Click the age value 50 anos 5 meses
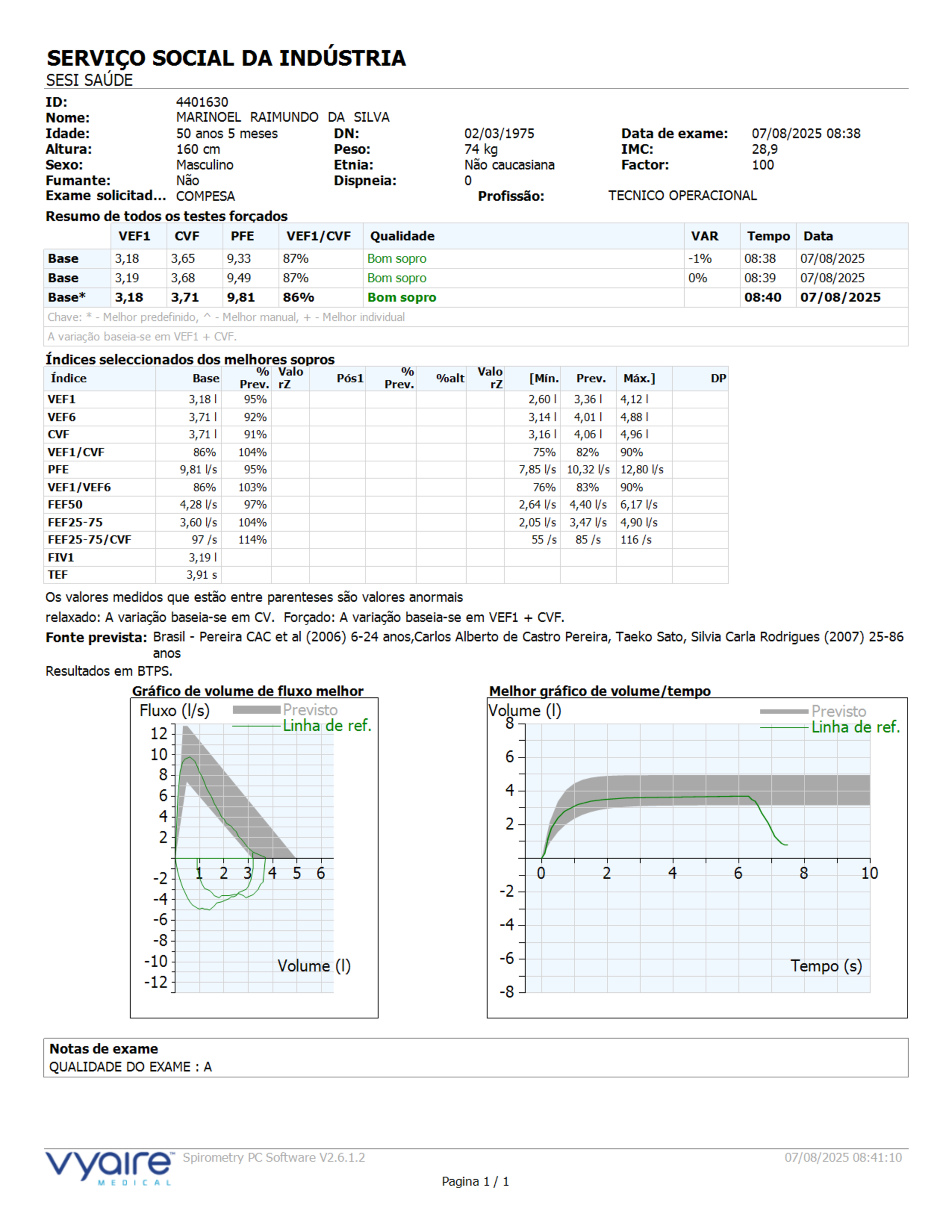Screen dimensions: 952x1232 click(x=227, y=134)
